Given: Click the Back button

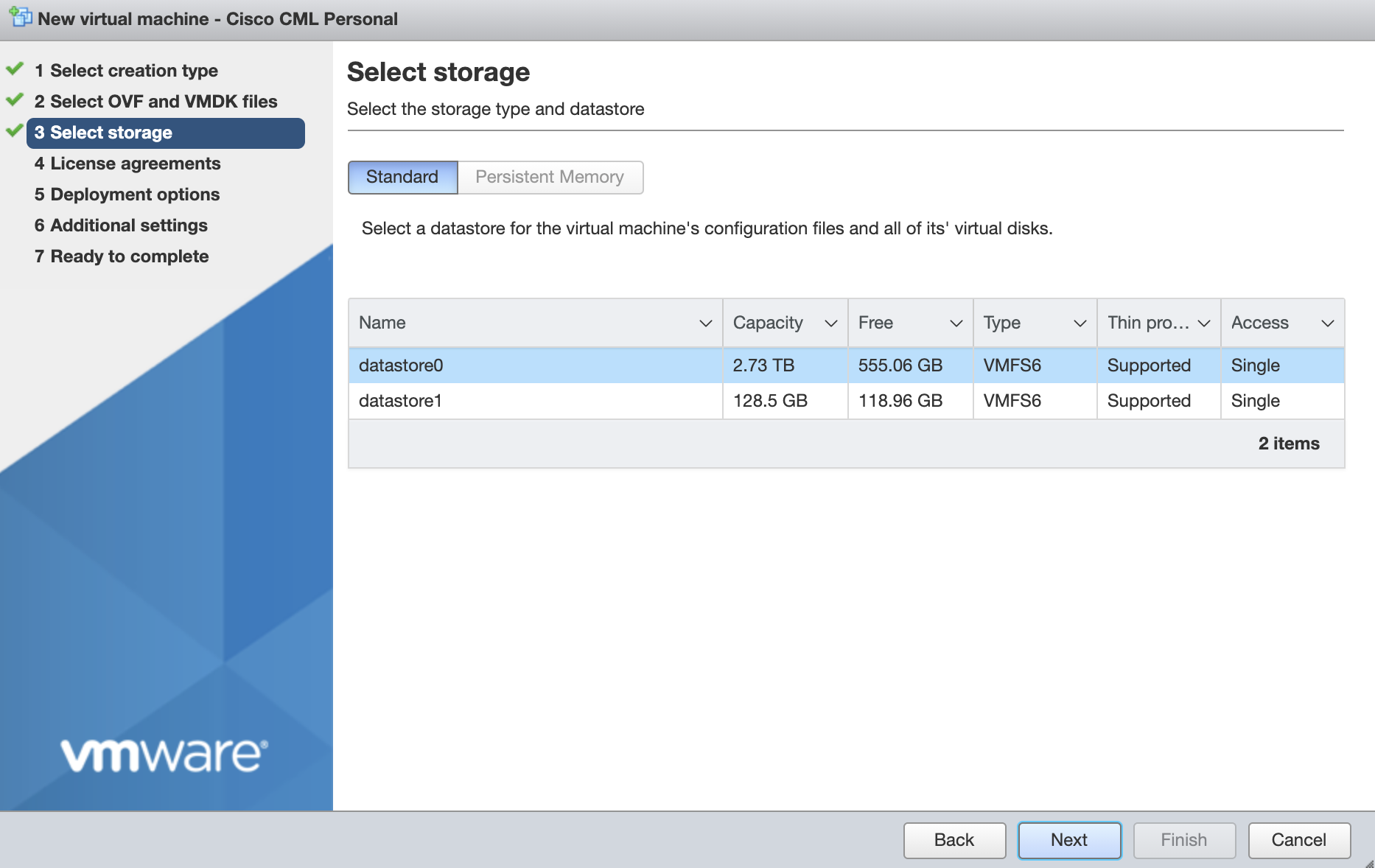Looking at the screenshot, I should pos(954,840).
